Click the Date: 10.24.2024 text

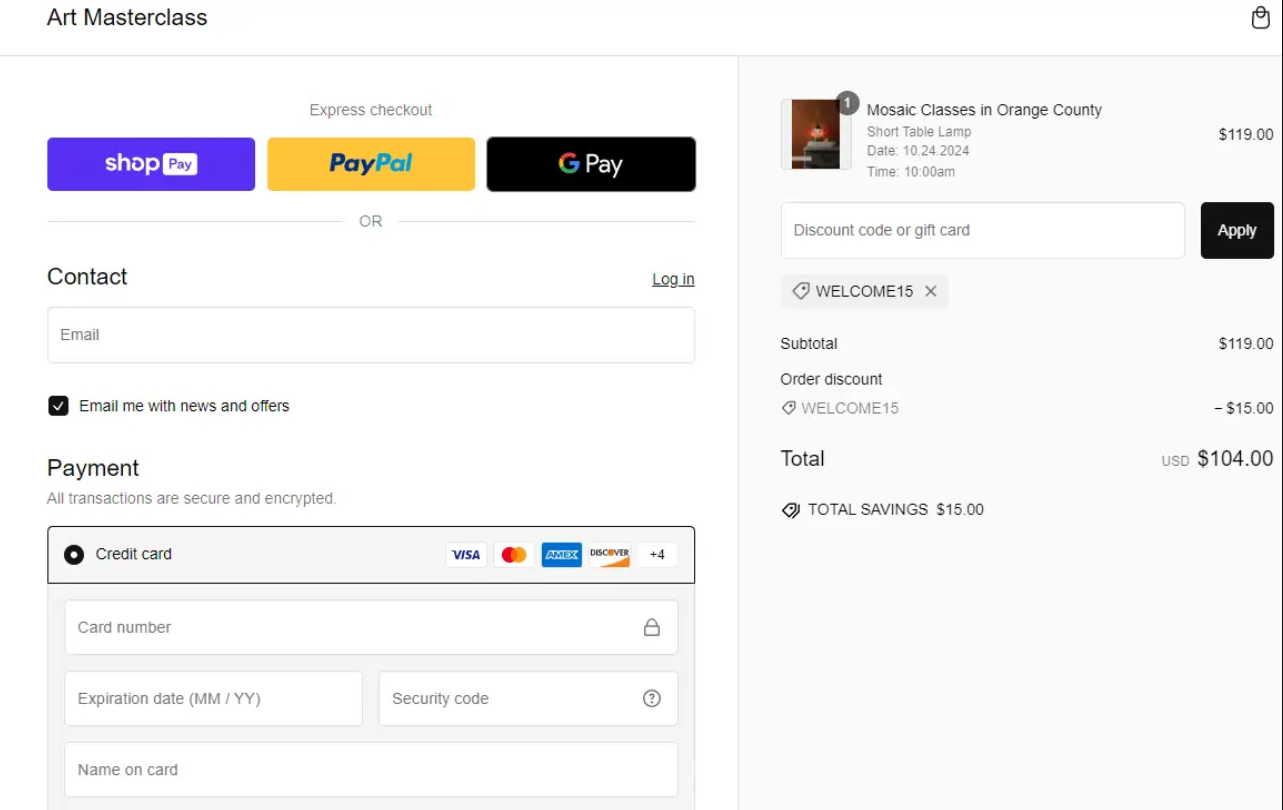pyautogui.click(x=918, y=151)
